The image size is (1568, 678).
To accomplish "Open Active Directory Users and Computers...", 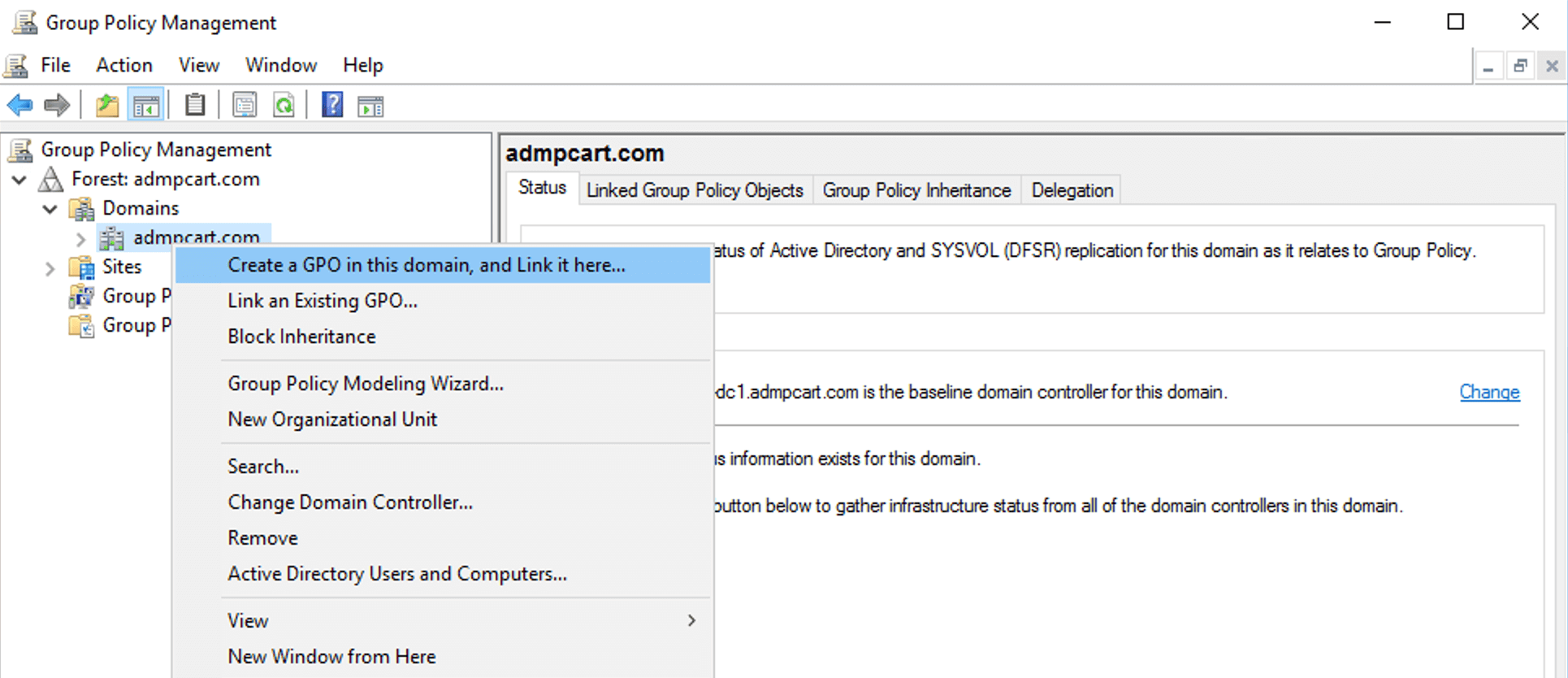I will click(443, 574).
